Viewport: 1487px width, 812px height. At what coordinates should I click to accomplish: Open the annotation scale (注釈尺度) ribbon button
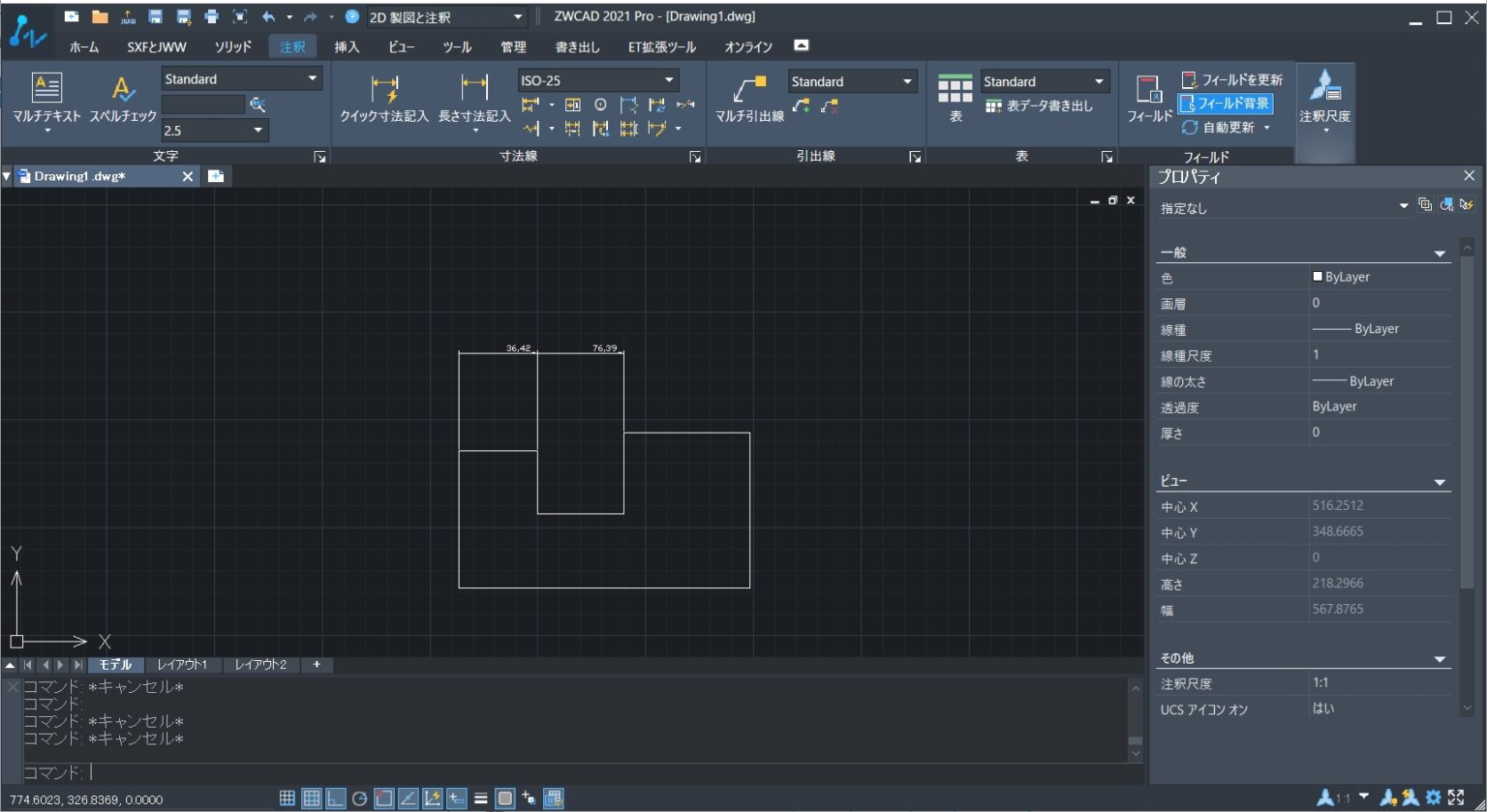pyautogui.click(x=1324, y=102)
